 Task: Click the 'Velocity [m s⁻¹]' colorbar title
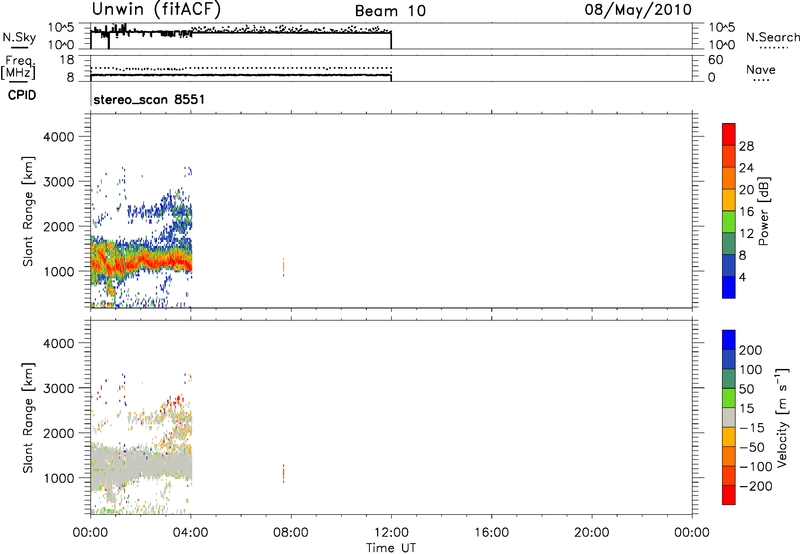pyautogui.click(x=782, y=417)
